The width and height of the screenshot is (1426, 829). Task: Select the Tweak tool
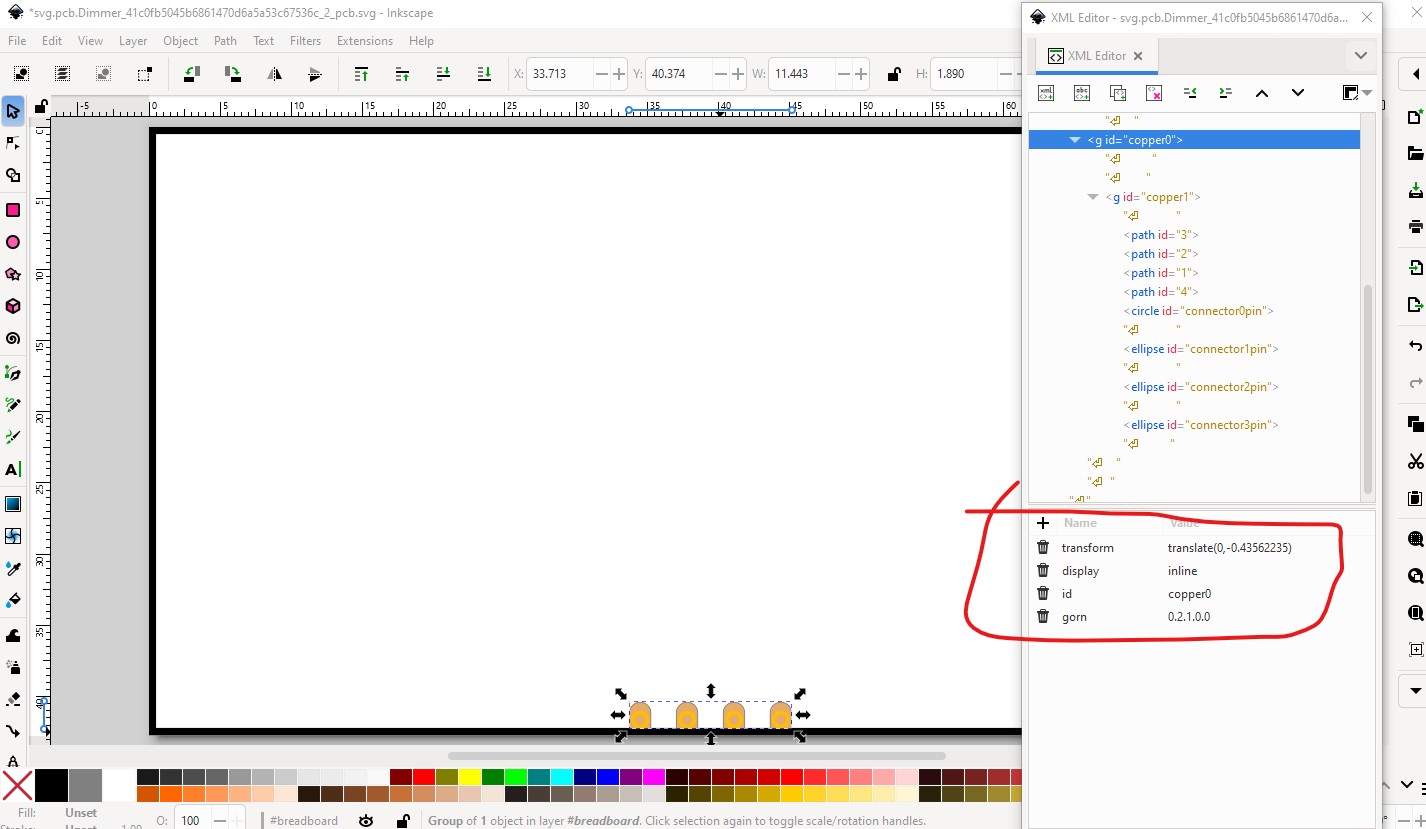click(13, 635)
